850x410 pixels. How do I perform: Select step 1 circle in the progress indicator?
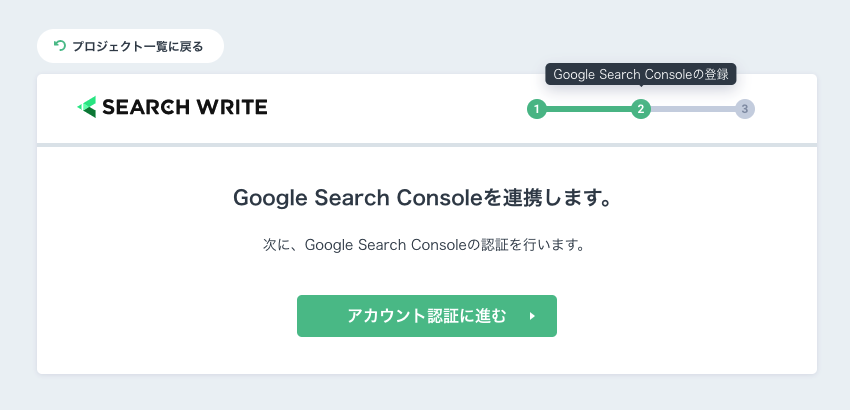[x=537, y=109]
